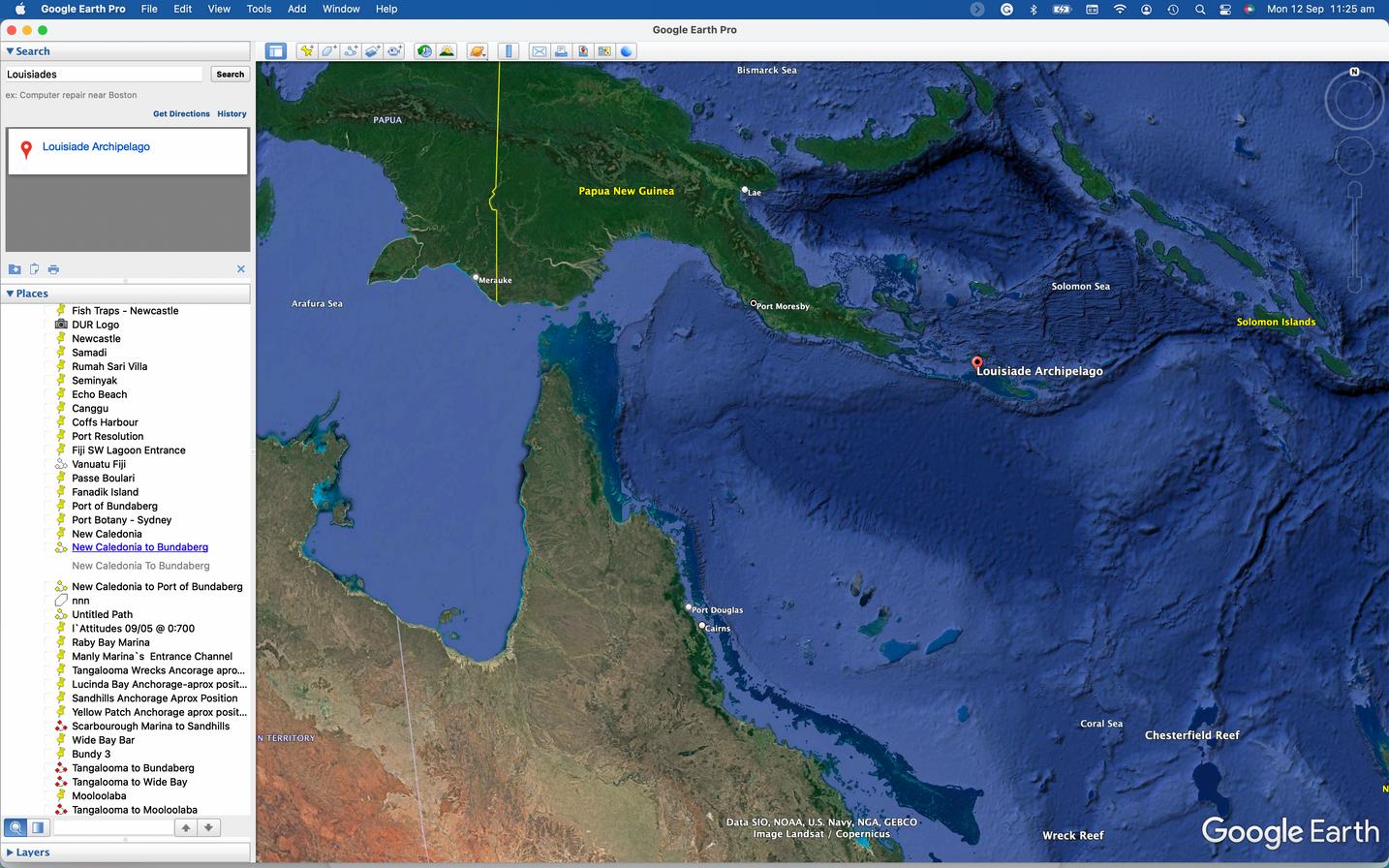The image size is (1389, 868).
Task: Copy search results to My Places folder icon
Action: click(x=15, y=269)
